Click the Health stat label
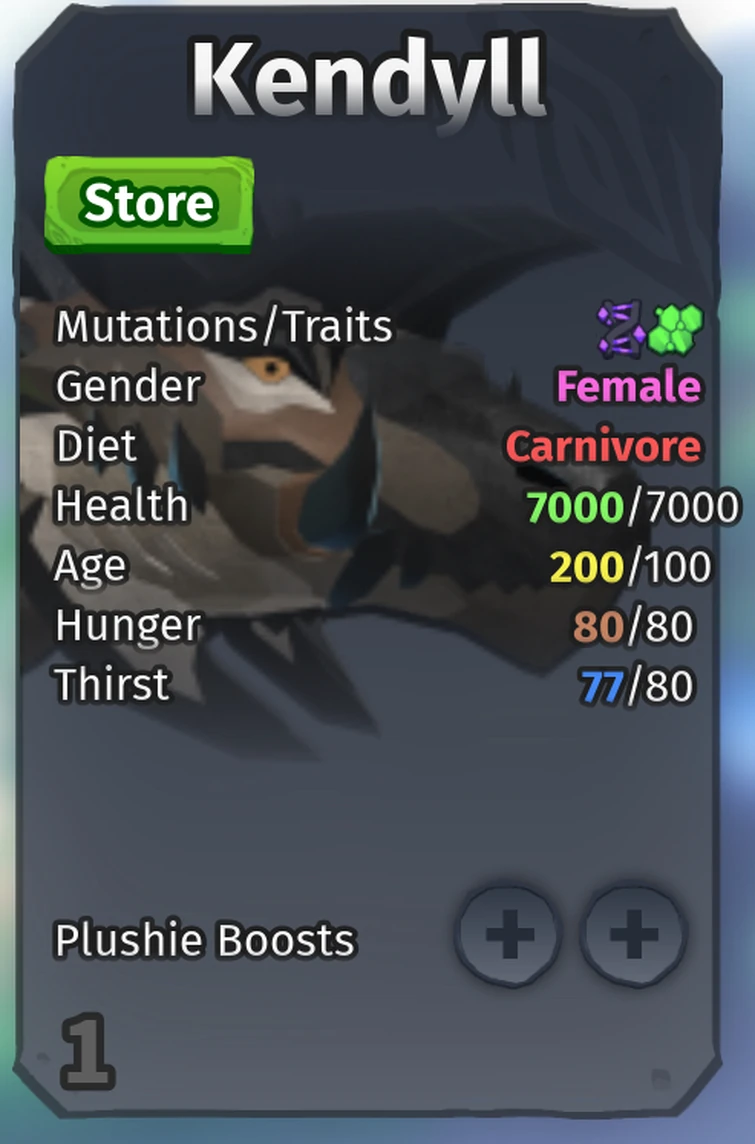 coord(122,505)
